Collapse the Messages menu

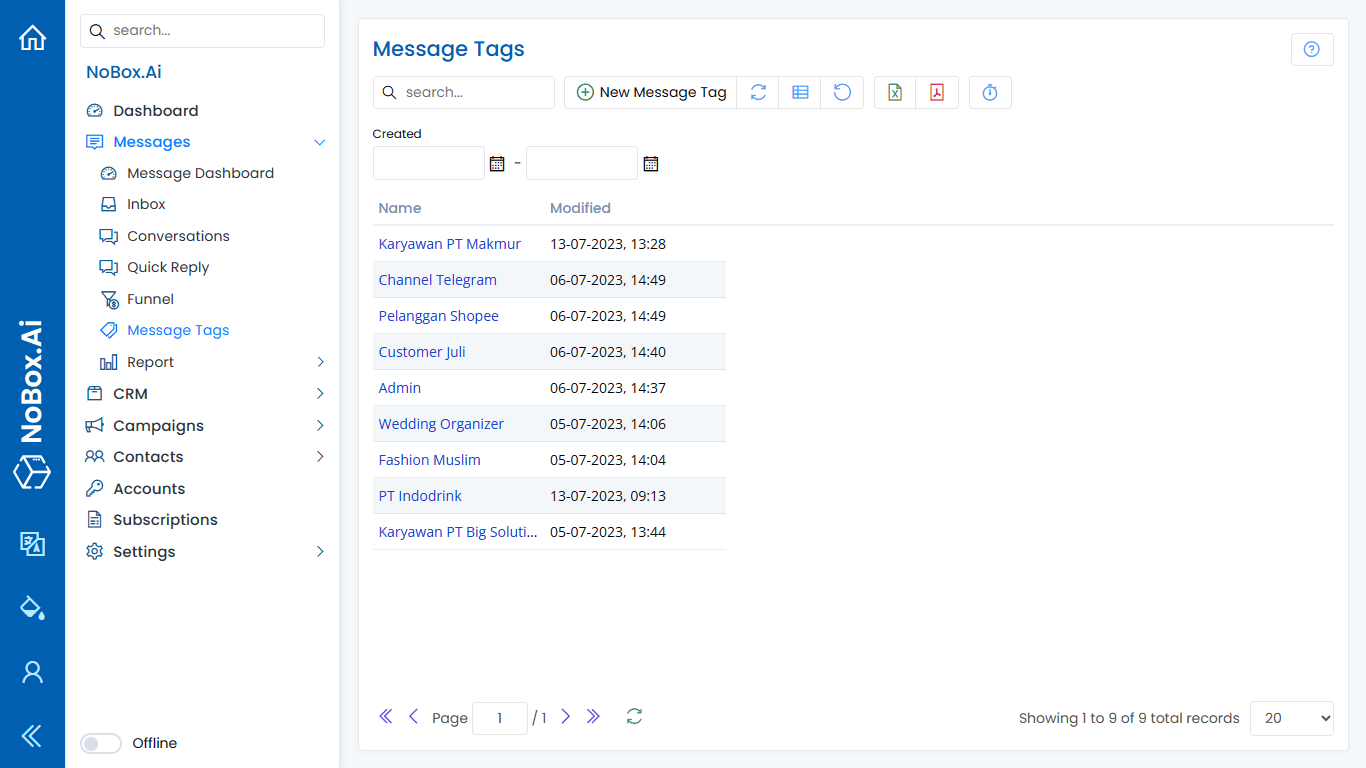[x=320, y=142]
